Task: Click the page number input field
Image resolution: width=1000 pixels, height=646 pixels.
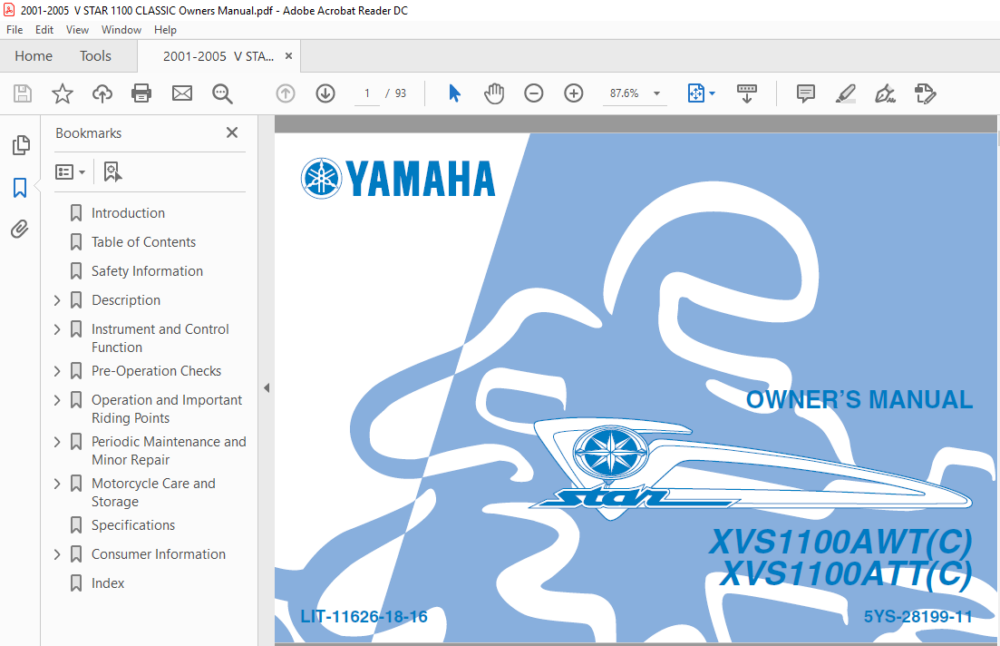Action: coord(367,94)
